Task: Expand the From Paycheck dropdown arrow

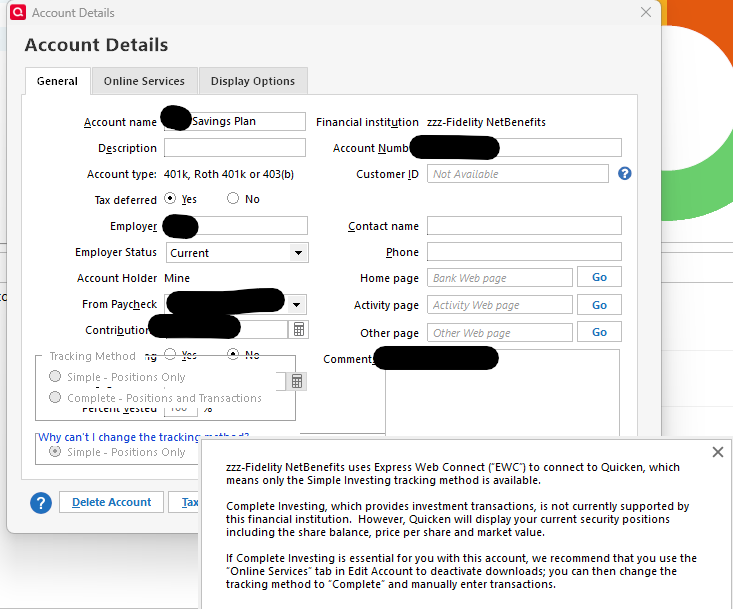Action: tap(296, 305)
